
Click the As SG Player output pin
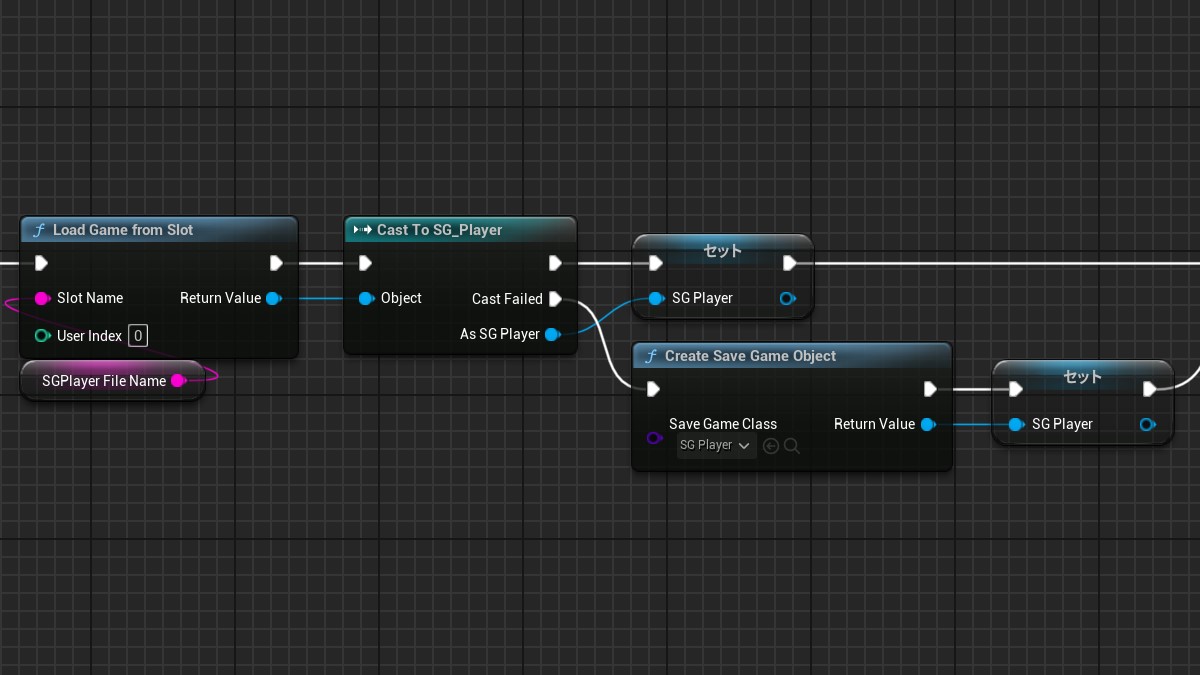tap(551, 334)
